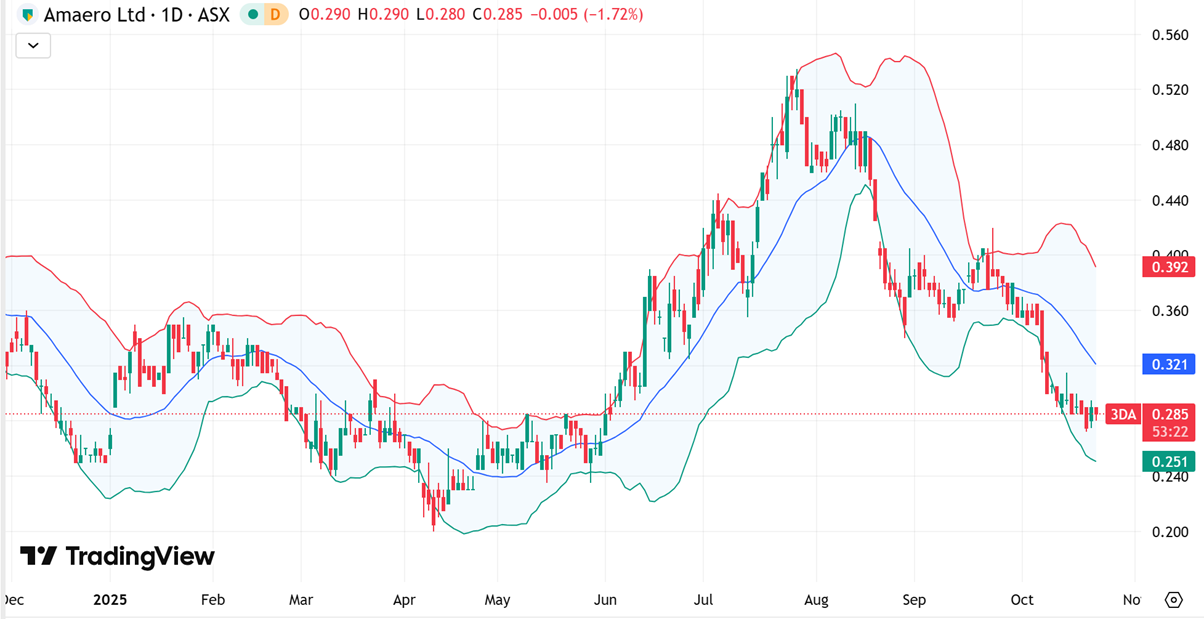Click the Oct label on time axis
1204x619 pixels.
tap(1022, 600)
